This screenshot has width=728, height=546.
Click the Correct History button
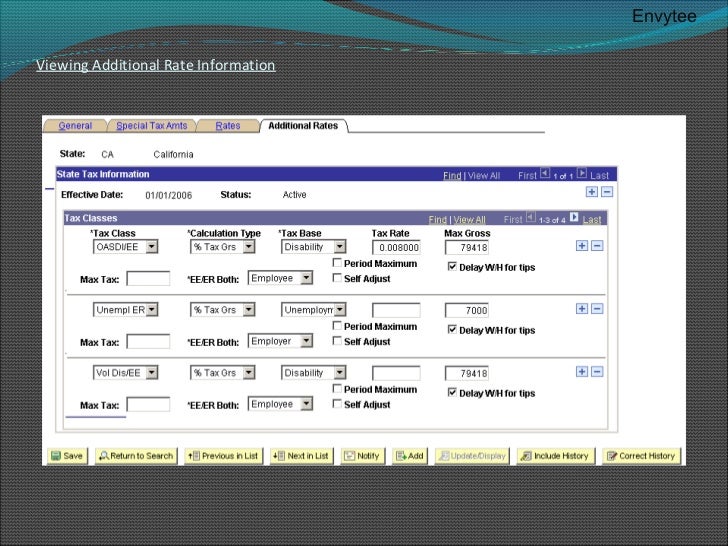pyautogui.click(x=641, y=456)
